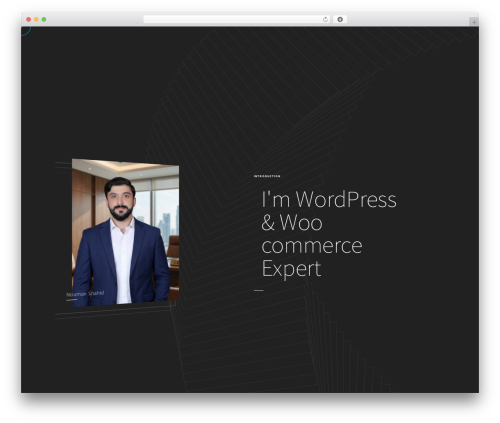Click the browser reload icon
This screenshot has height=423, width=500.
[x=325, y=19]
